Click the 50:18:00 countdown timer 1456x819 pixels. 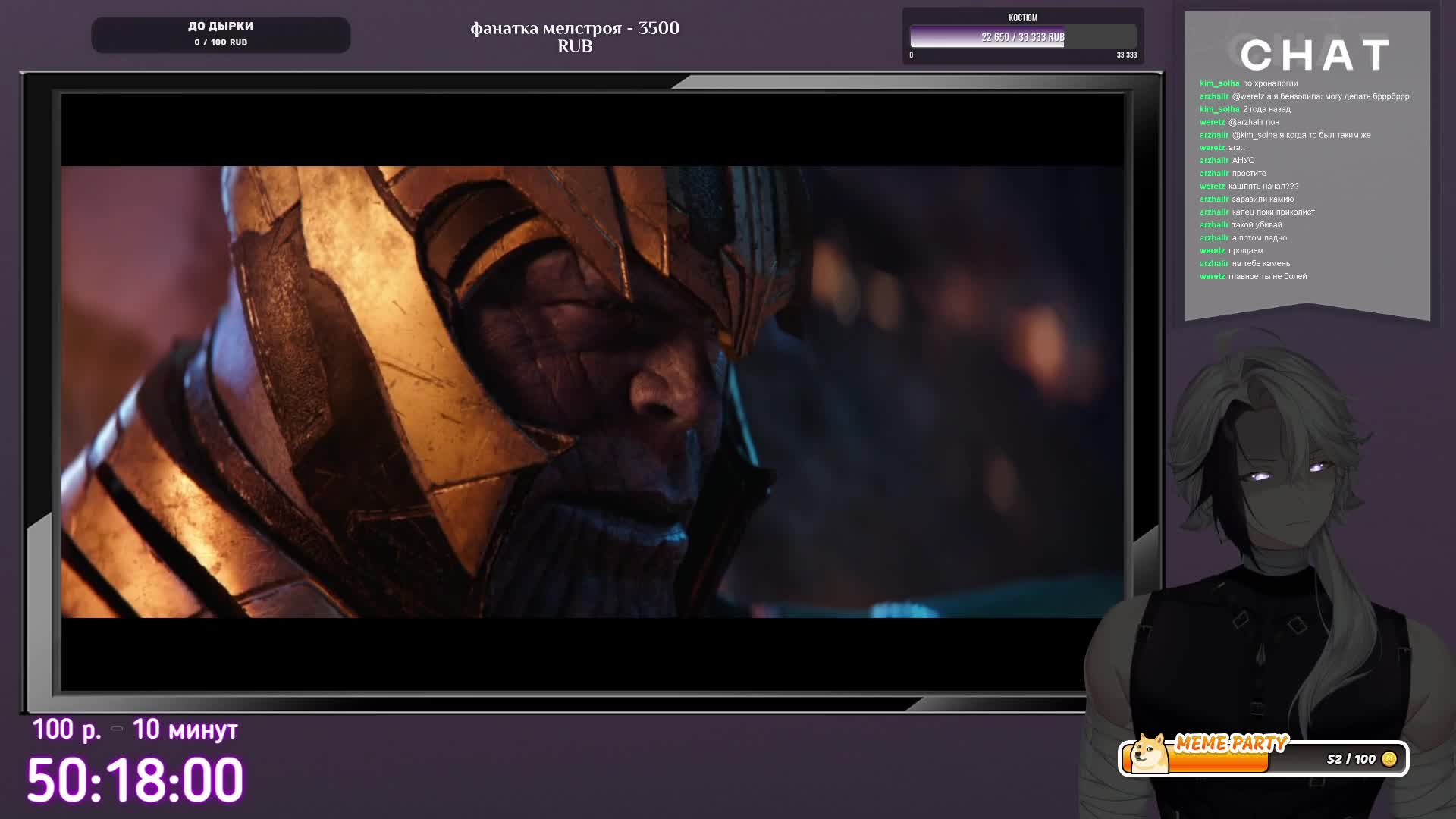click(x=135, y=780)
